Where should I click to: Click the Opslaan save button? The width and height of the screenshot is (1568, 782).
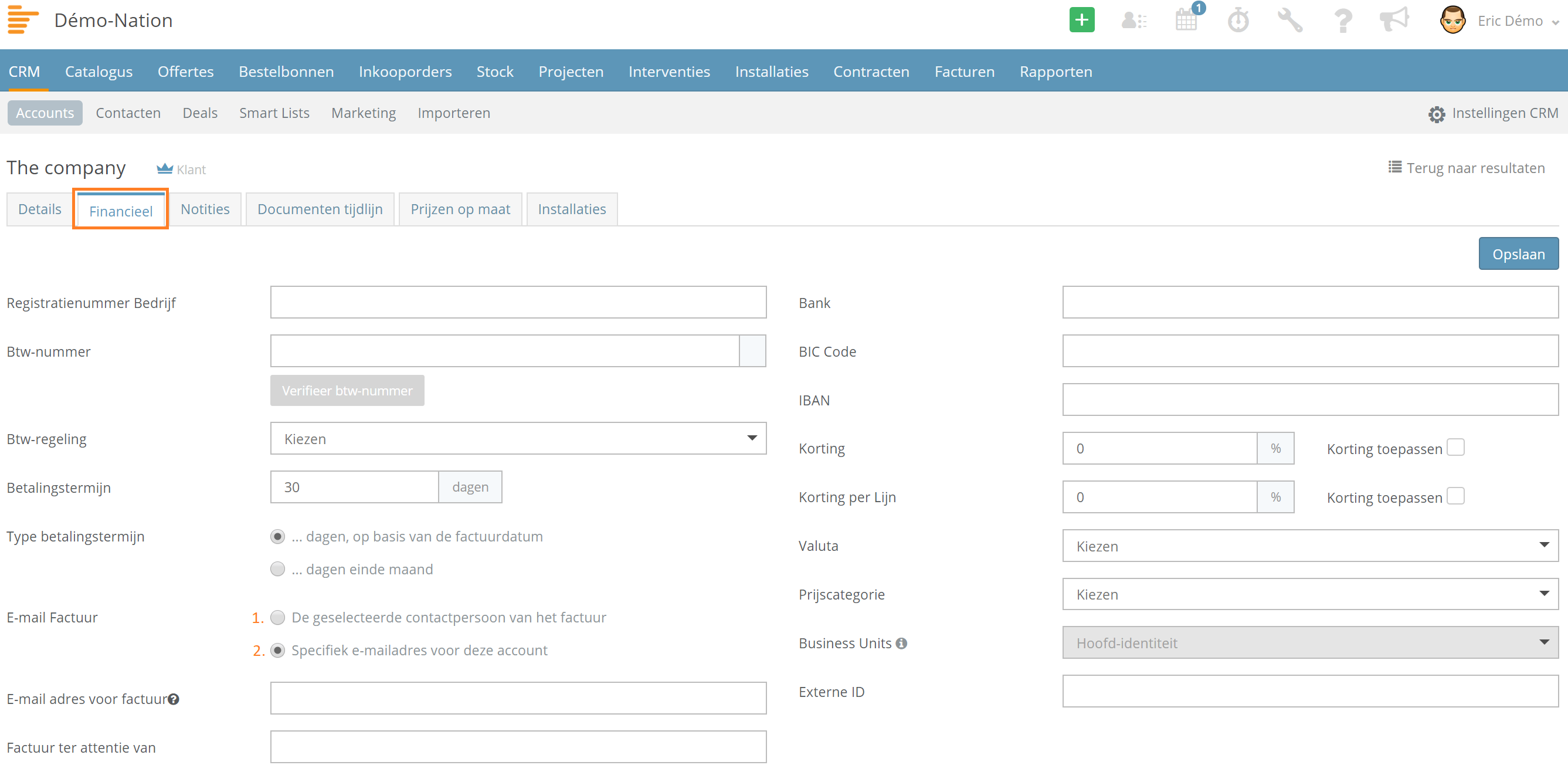tap(1518, 254)
